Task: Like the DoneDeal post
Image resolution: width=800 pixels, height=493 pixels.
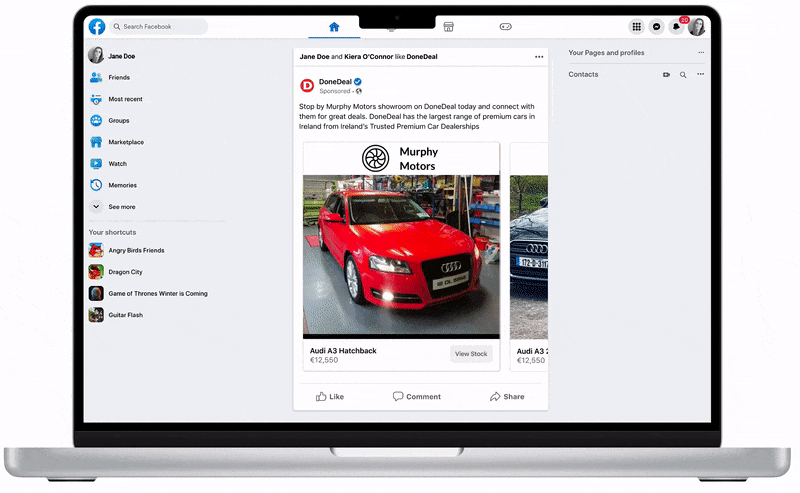Action: [330, 397]
